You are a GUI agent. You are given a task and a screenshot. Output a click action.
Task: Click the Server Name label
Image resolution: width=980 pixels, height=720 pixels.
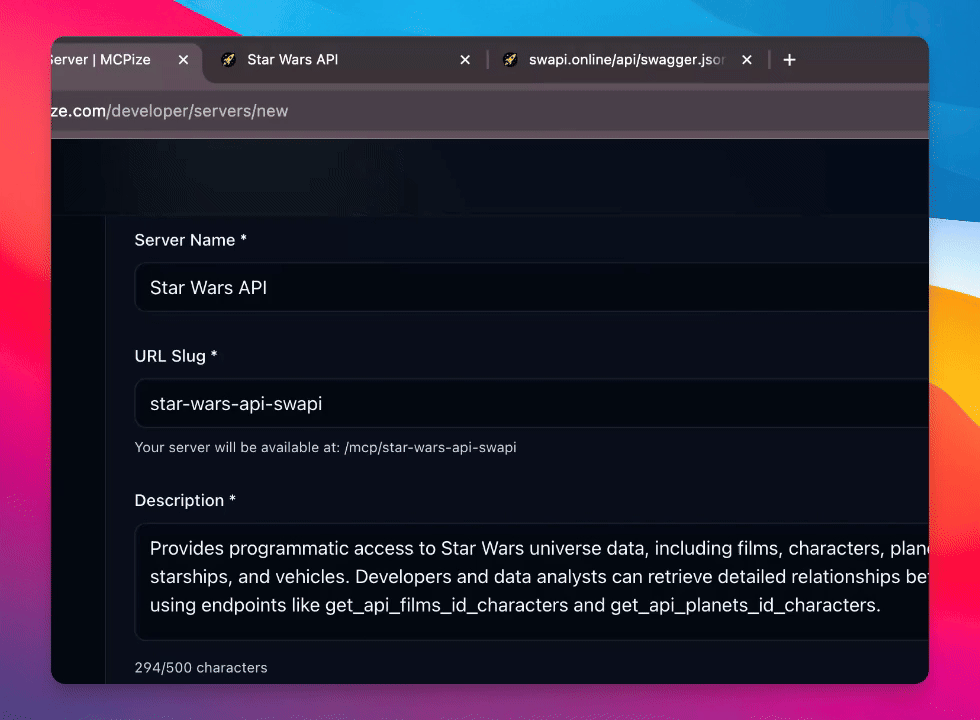pyautogui.click(x=191, y=240)
